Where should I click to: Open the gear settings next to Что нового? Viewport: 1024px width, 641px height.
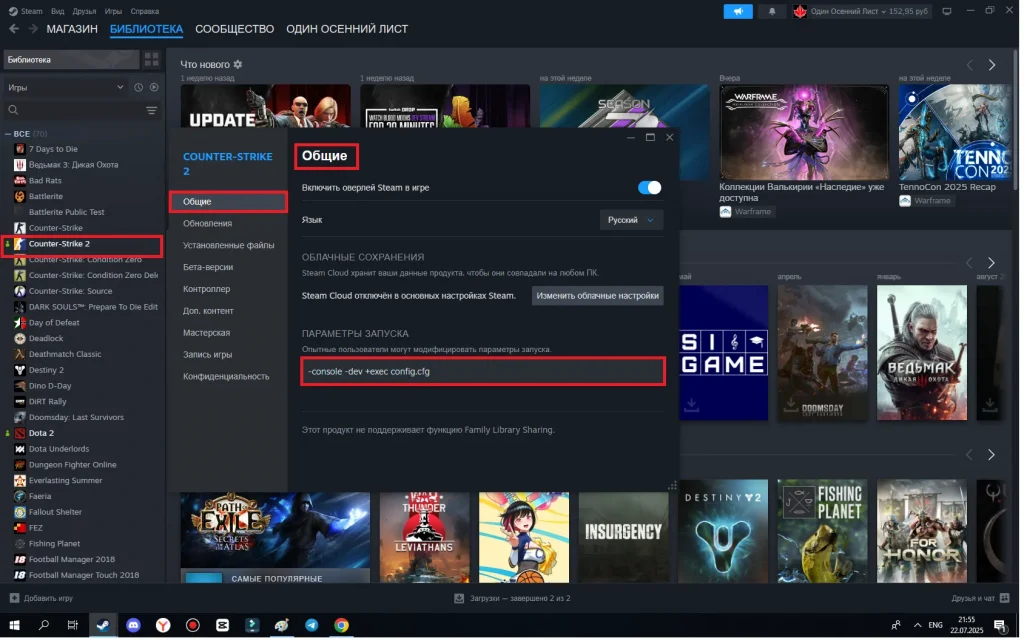click(238, 64)
